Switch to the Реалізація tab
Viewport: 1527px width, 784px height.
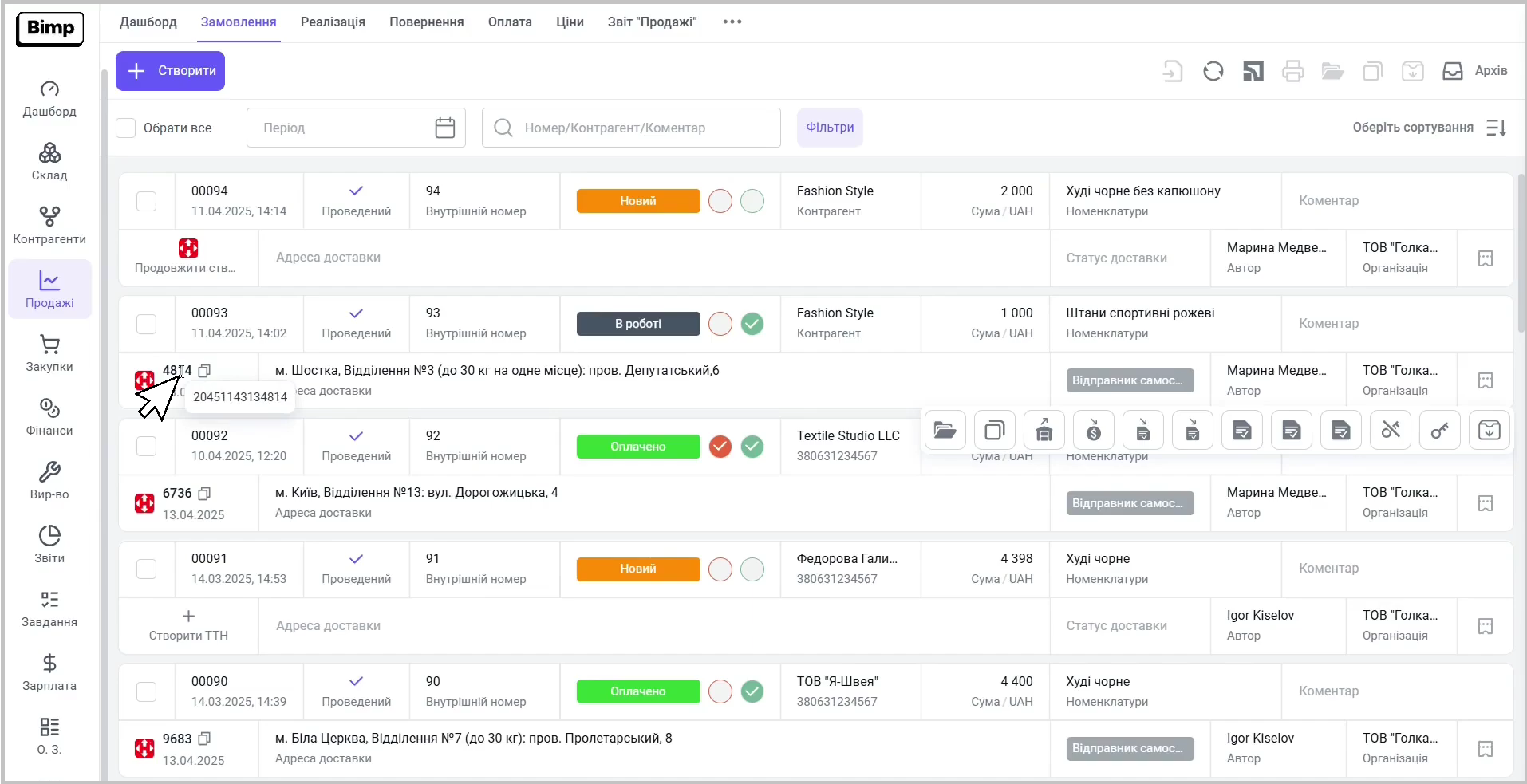pyautogui.click(x=333, y=22)
